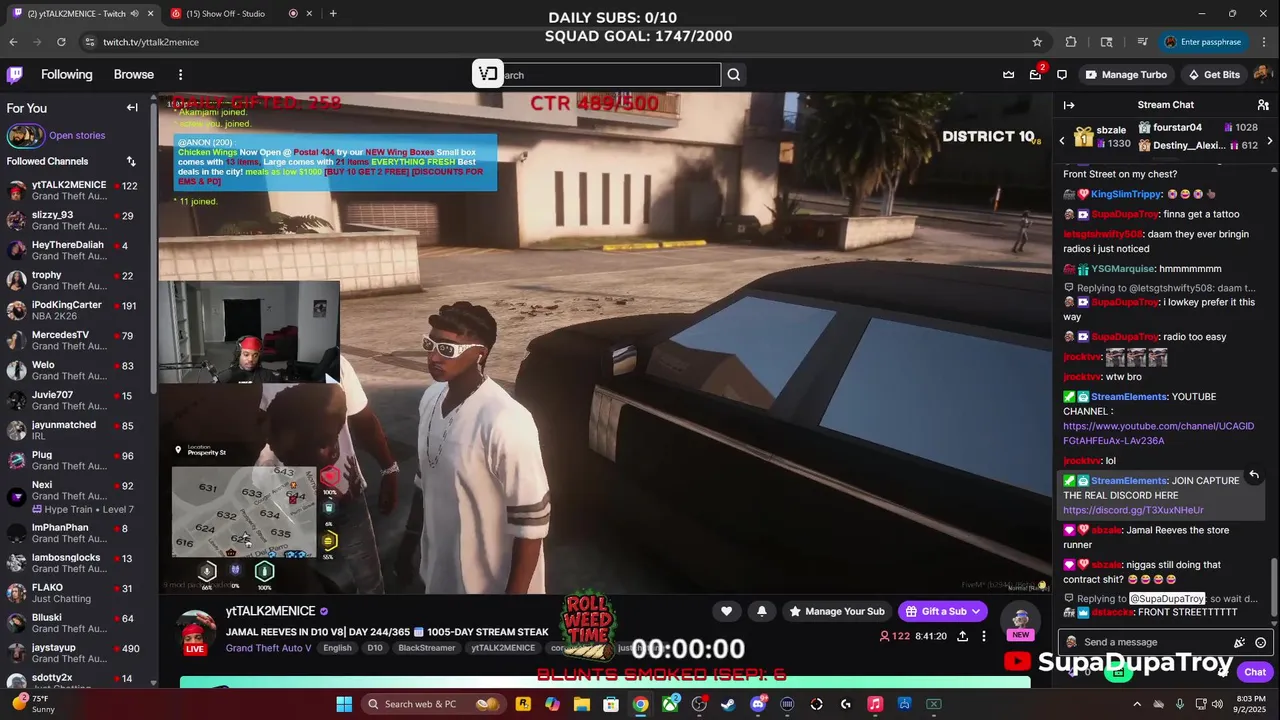Bookmark page with star icon

pos(1037,42)
